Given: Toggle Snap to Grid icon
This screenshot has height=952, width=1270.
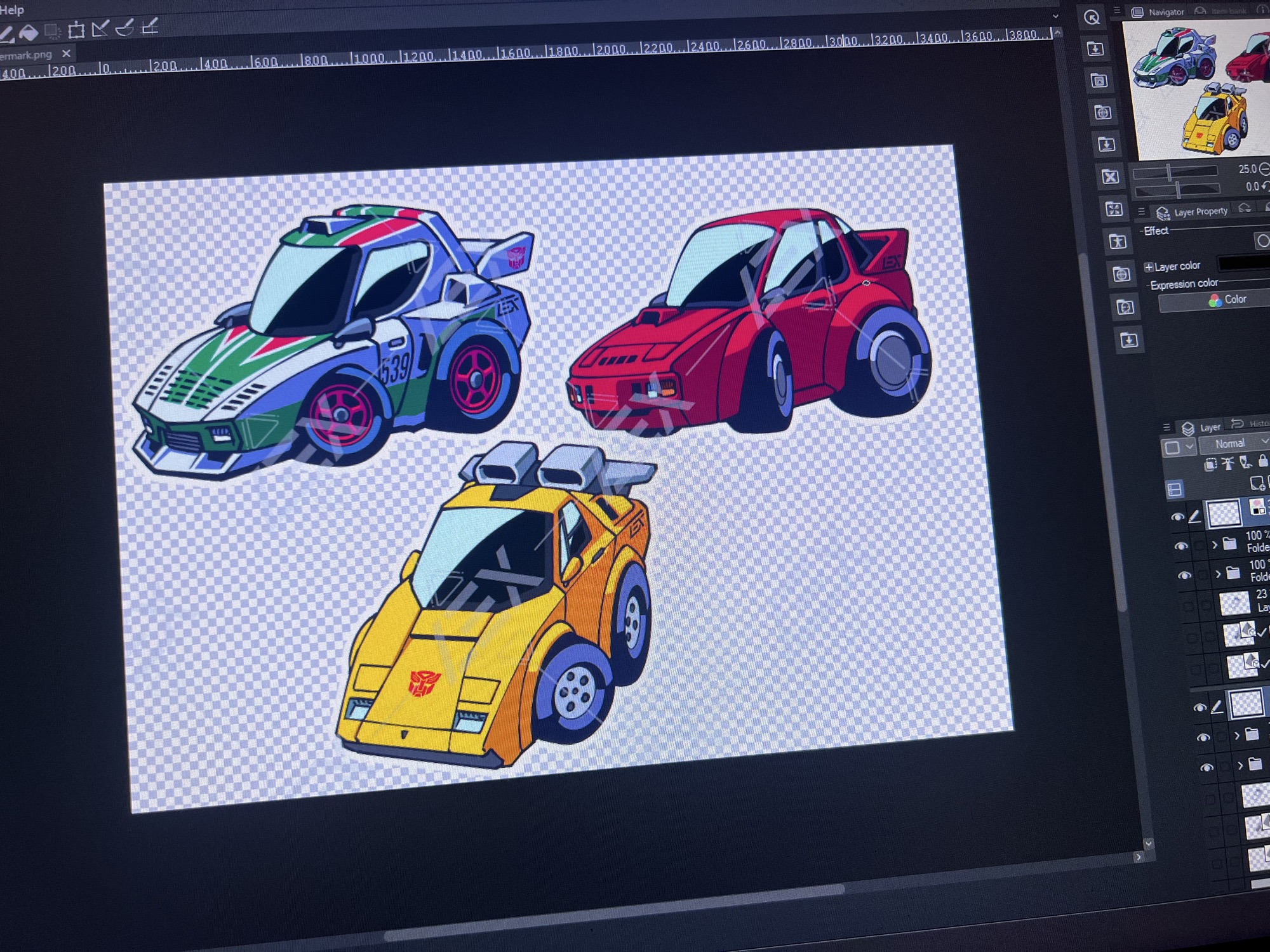Looking at the screenshot, I should 150,27.
